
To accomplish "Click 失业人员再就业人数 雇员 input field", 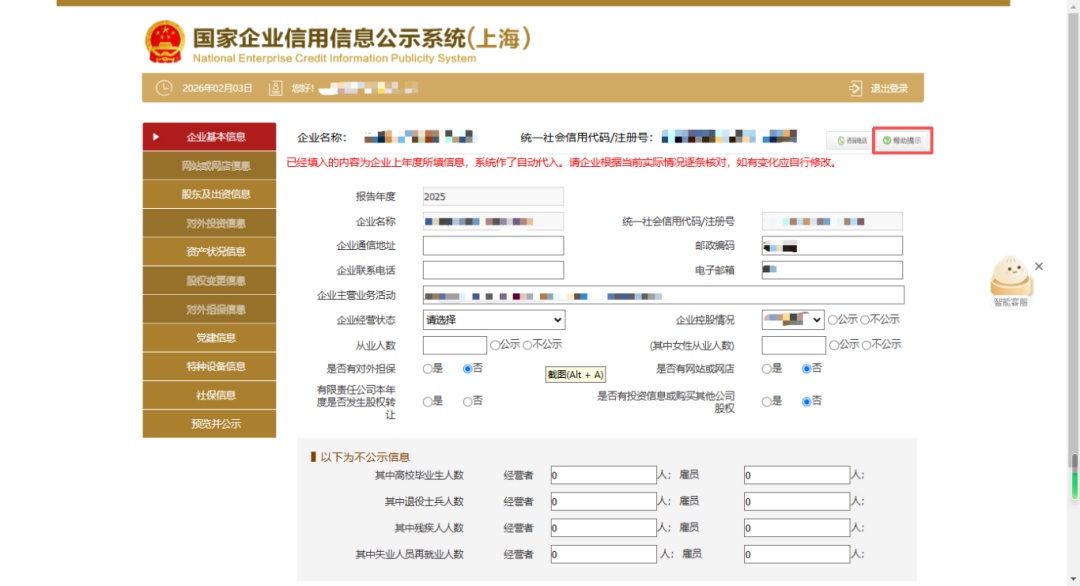I will pyautogui.click(x=797, y=554).
